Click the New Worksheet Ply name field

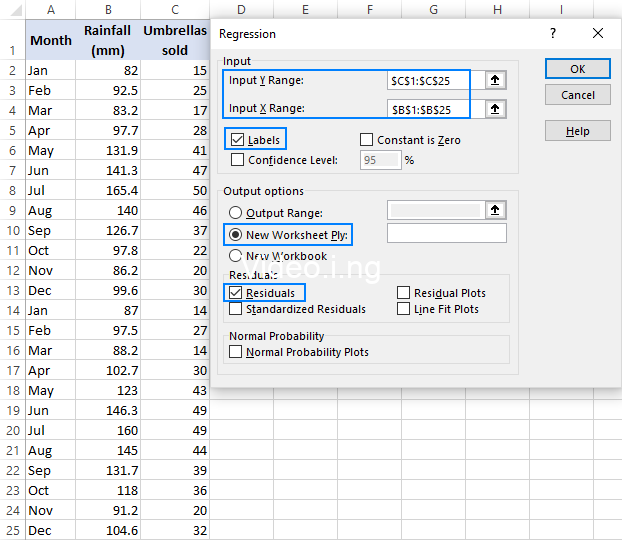[x=447, y=233]
